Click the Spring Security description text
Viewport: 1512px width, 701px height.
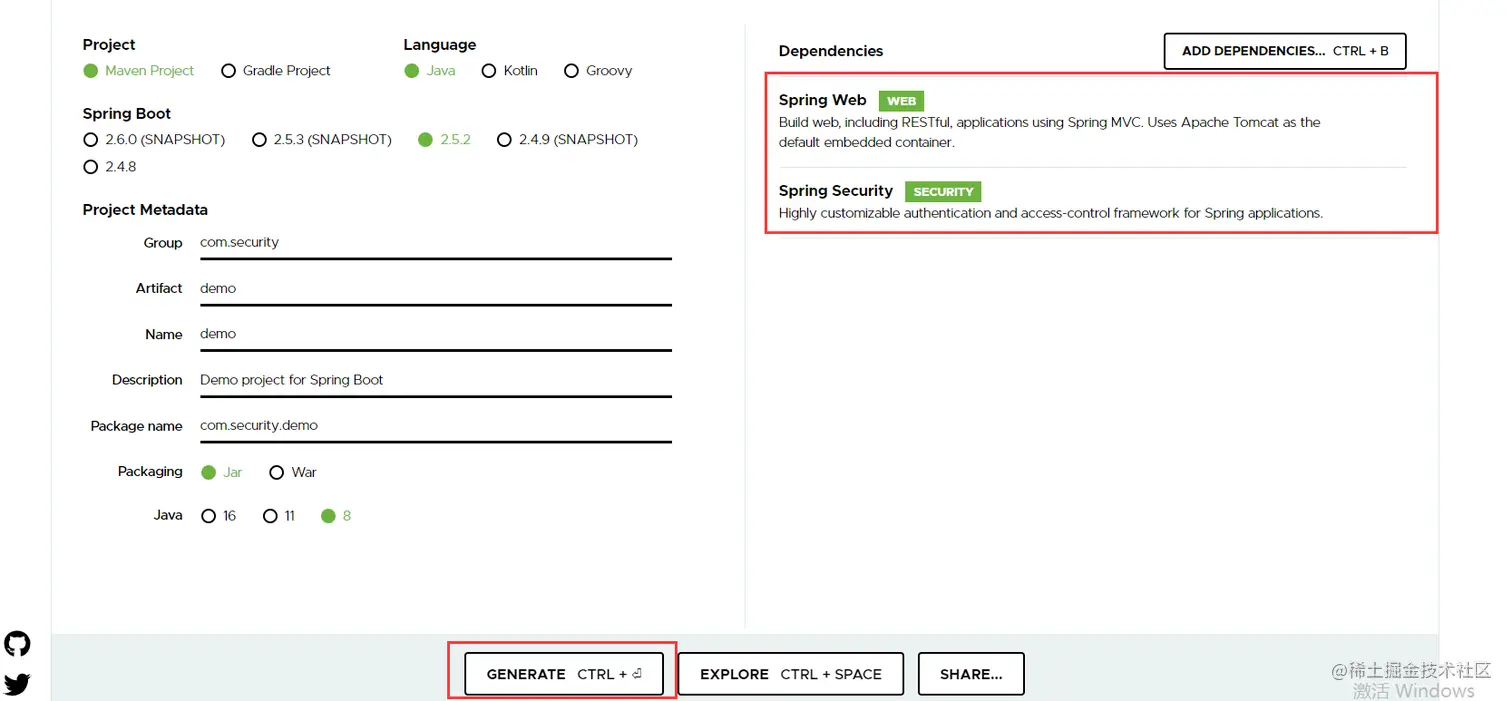[1051, 213]
